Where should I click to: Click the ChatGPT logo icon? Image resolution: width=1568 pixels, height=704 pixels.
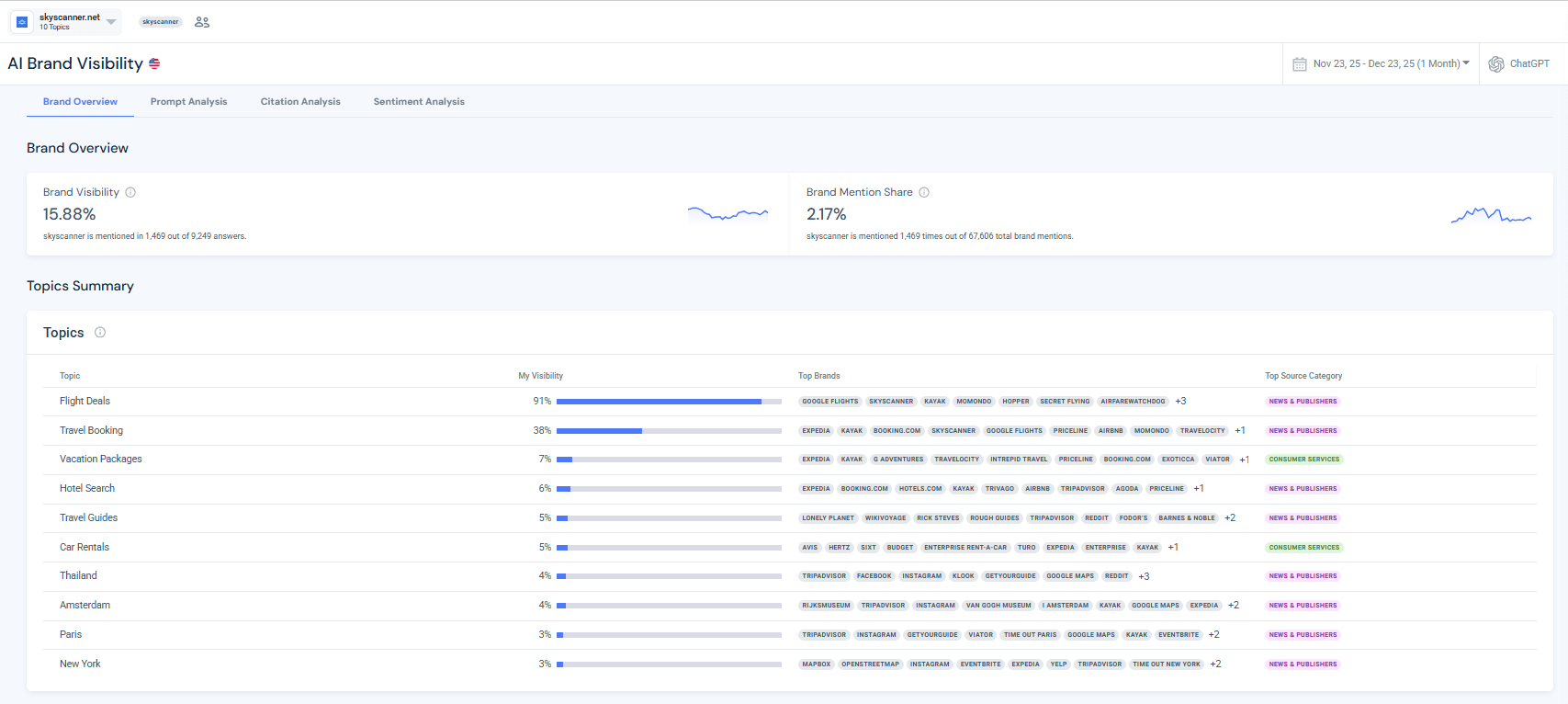tap(1496, 64)
